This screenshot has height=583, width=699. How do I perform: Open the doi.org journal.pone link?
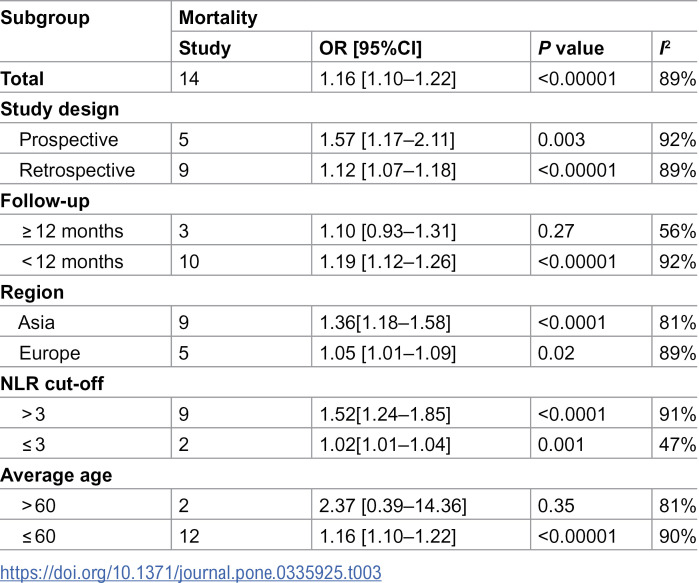point(190,572)
